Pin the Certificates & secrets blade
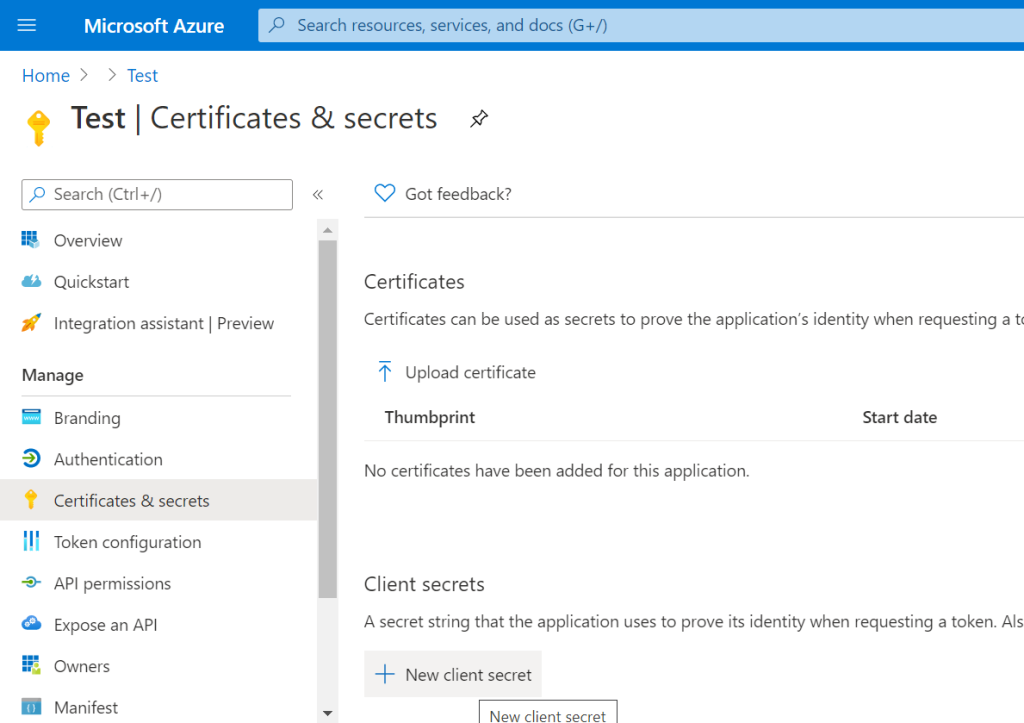 pyautogui.click(x=479, y=119)
